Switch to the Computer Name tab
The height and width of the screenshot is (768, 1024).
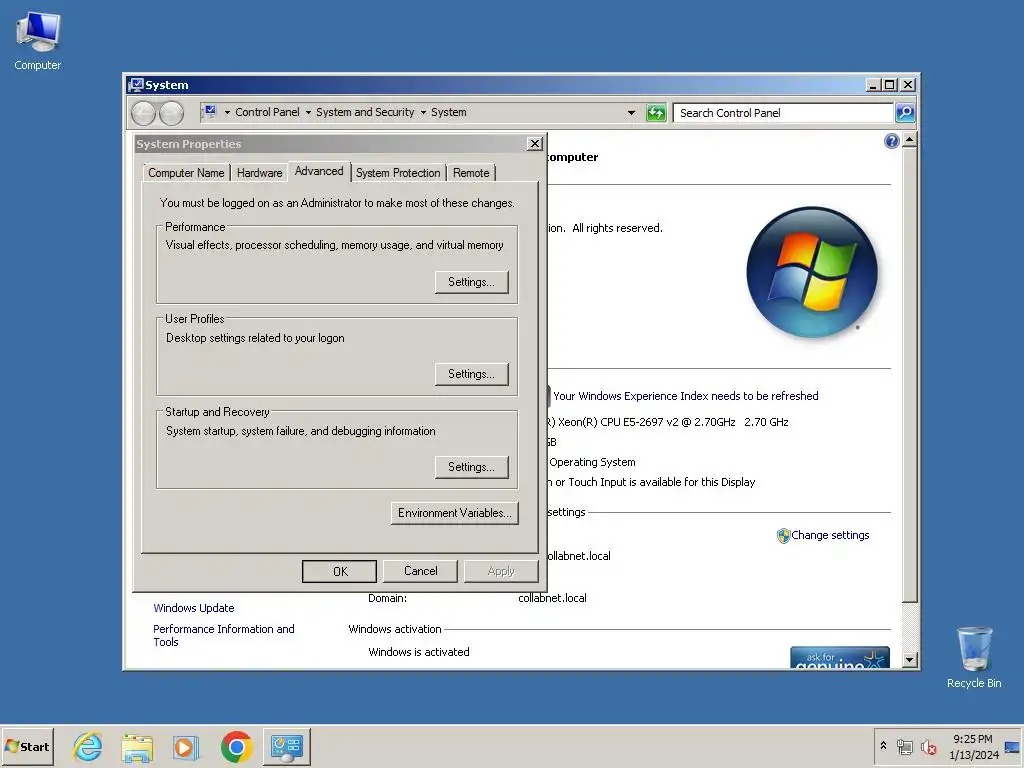coord(186,173)
